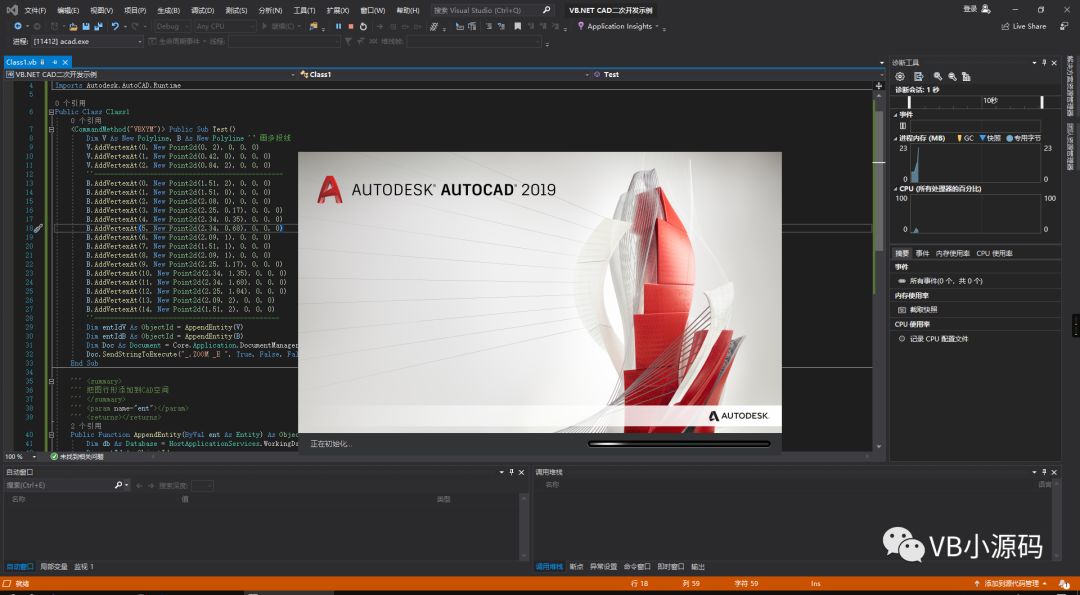The image size is (1080, 595).
Task: Open the 工具(T) menu
Action: pyautogui.click(x=304, y=10)
